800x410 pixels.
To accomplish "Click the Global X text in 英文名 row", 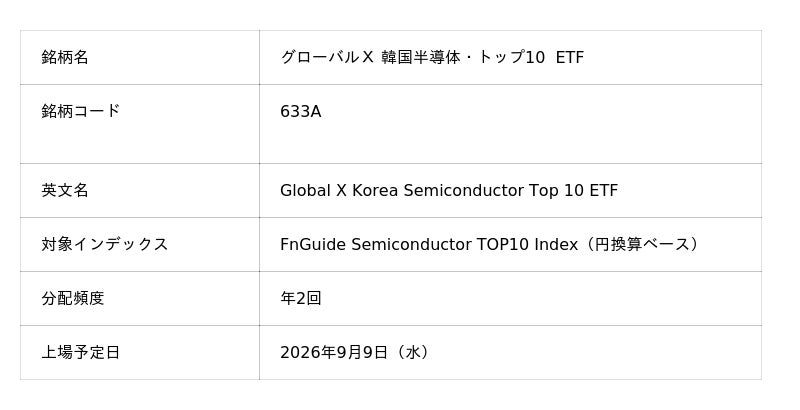I will coord(313,191).
